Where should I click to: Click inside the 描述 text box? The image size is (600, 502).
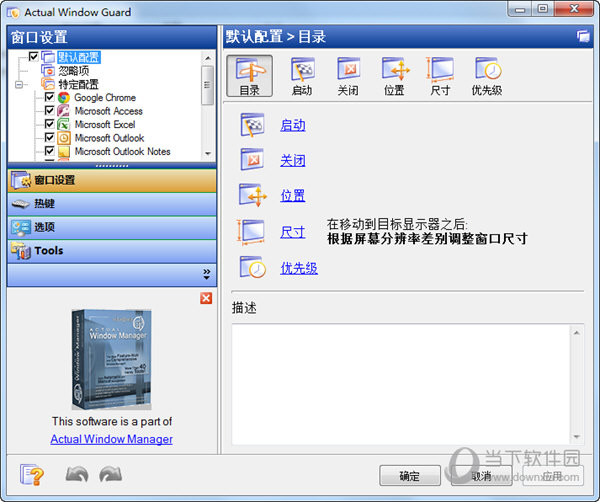point(401,384)
